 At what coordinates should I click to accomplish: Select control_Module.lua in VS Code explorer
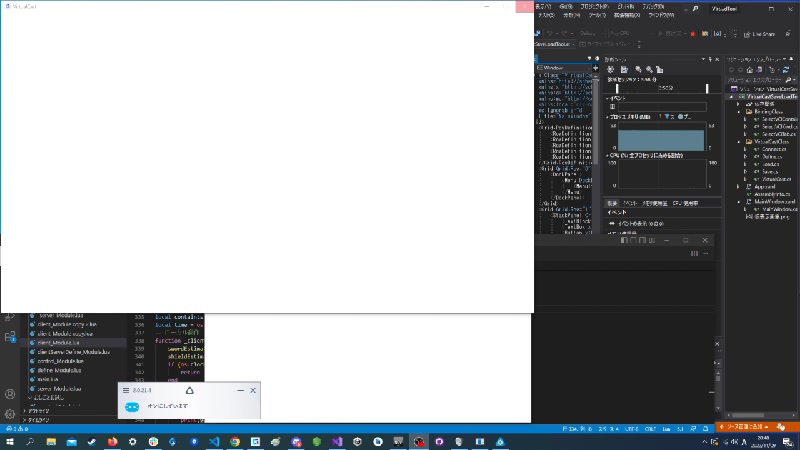(60, 361)
